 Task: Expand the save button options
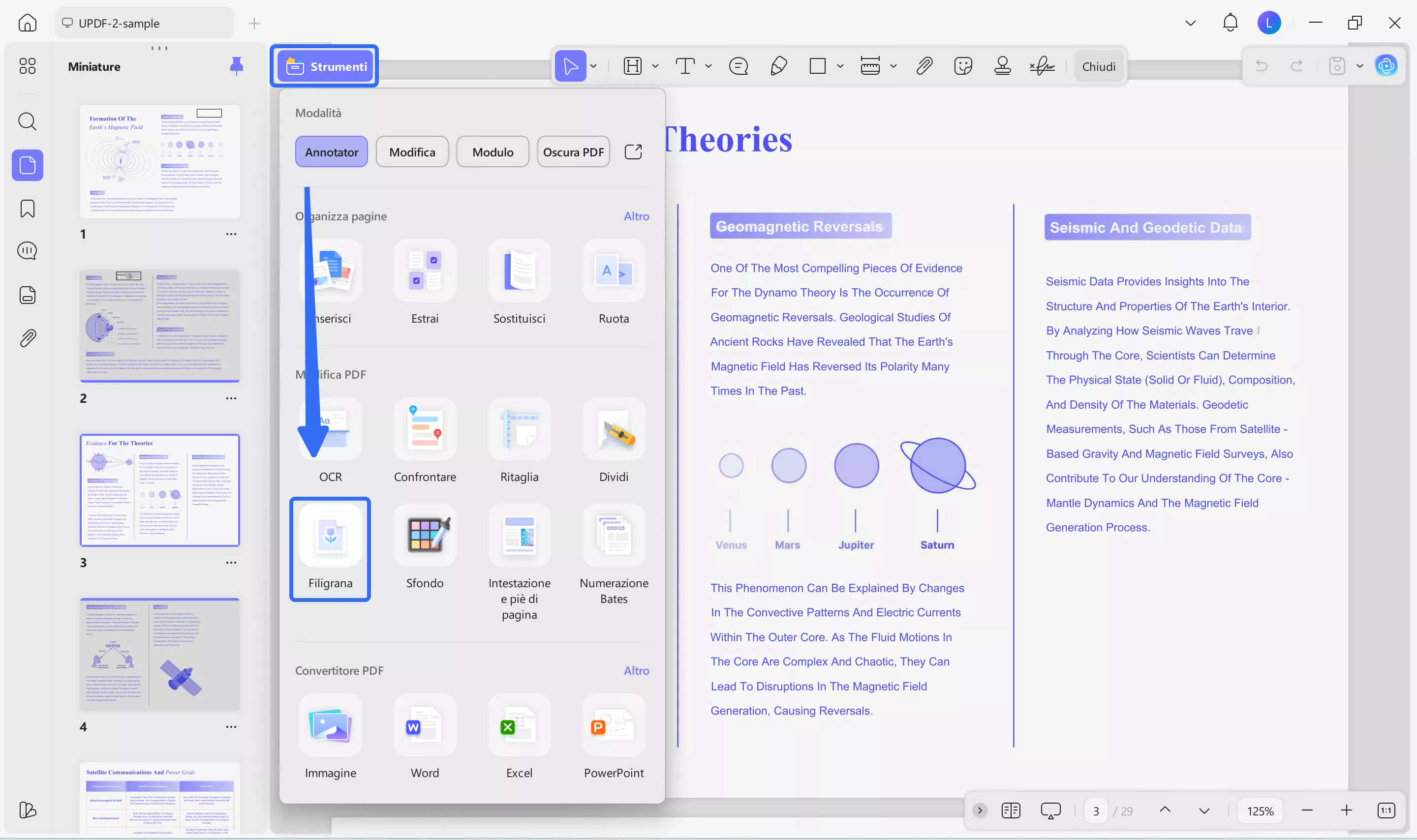[x=1361, y=66]
